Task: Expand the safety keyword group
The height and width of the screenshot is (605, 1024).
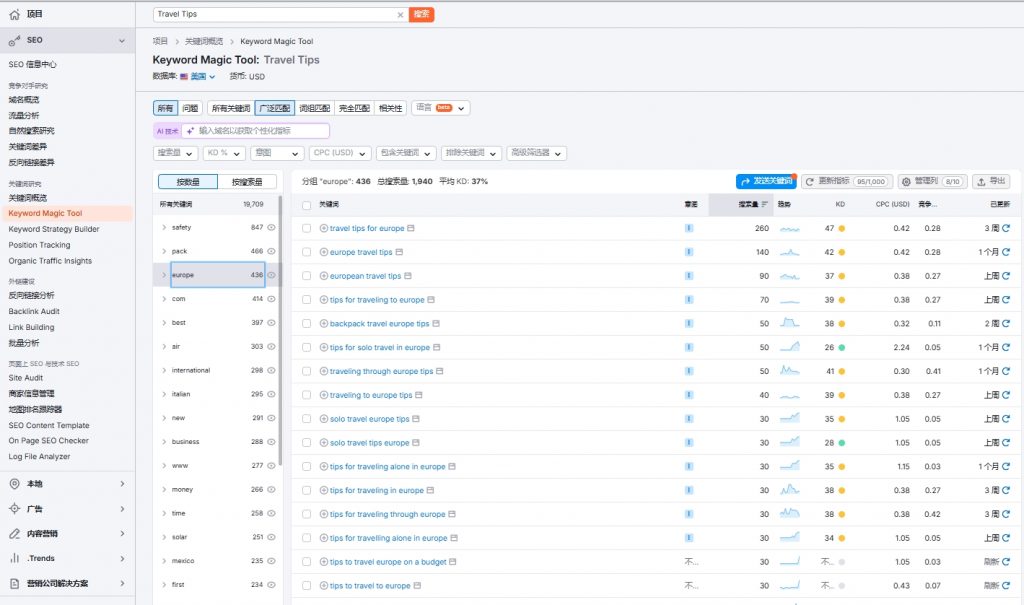Action: [164, 227]
